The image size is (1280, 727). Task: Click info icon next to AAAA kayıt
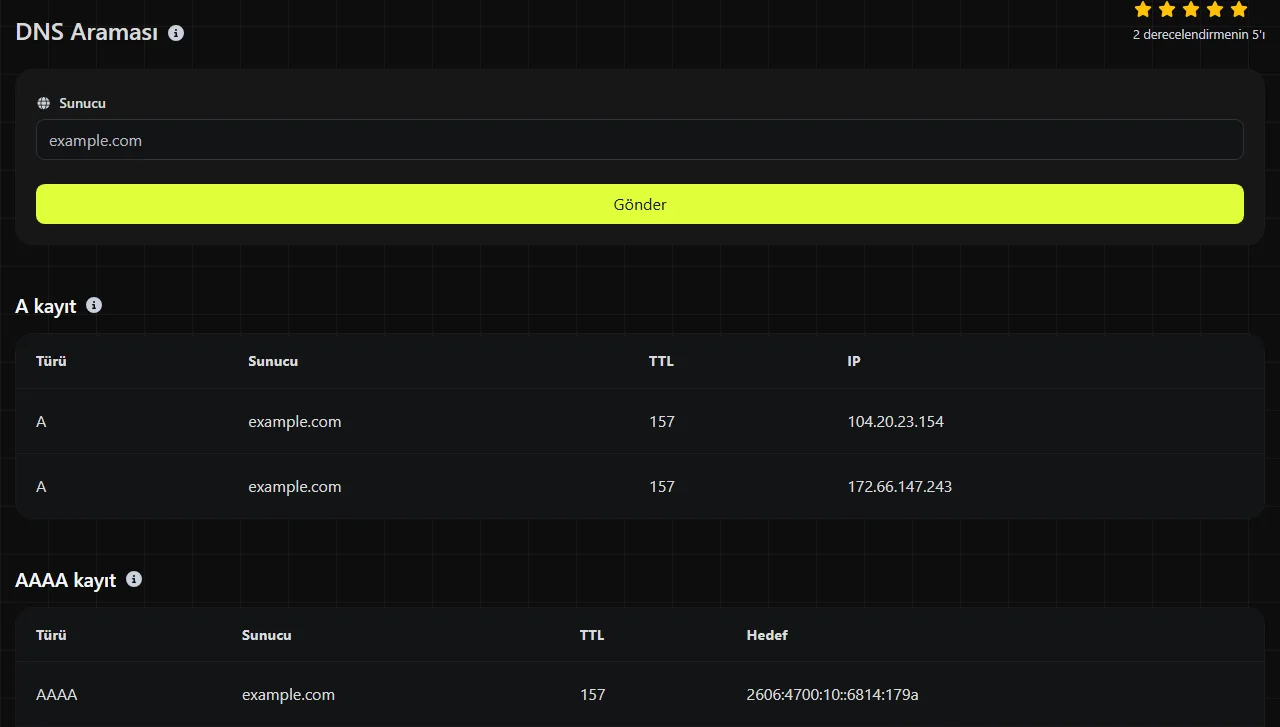[134, 579]
